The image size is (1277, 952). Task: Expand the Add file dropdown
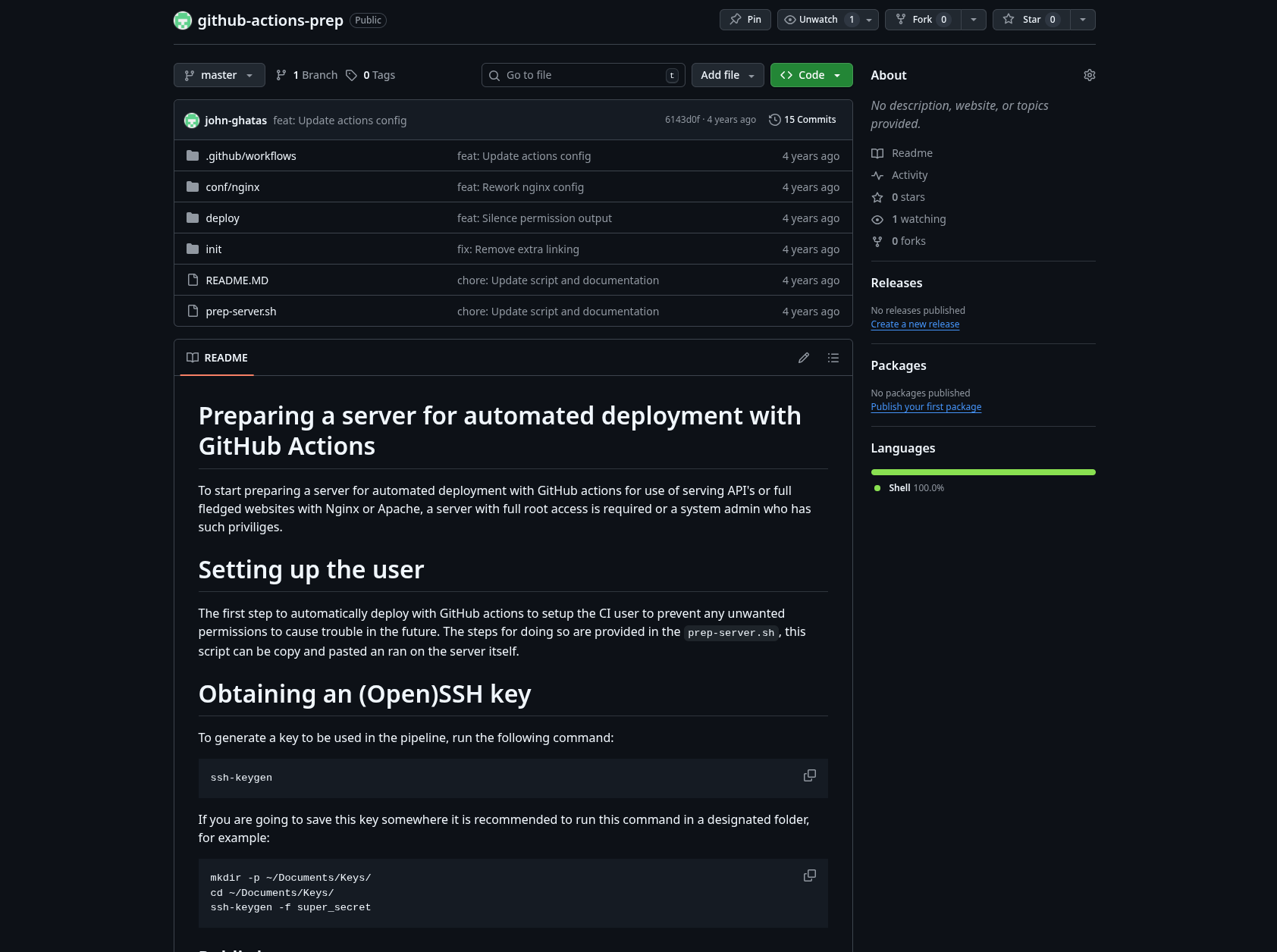[x=727, y=75]
